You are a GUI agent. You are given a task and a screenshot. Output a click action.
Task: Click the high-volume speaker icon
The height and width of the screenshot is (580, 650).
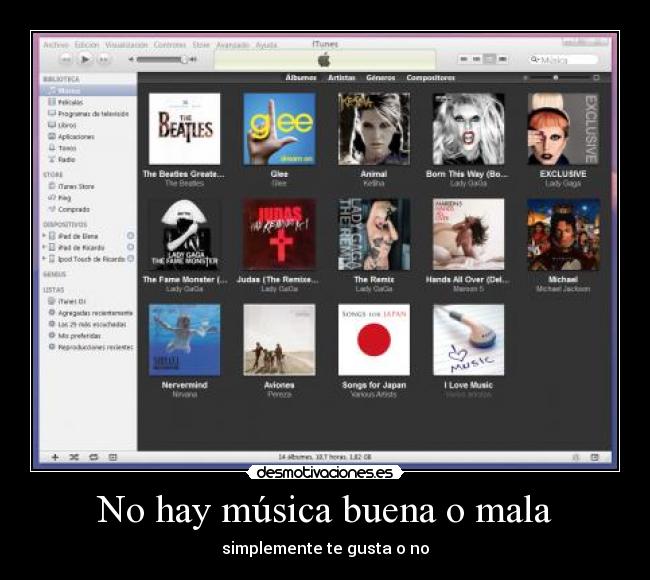[x=193, y=59]
